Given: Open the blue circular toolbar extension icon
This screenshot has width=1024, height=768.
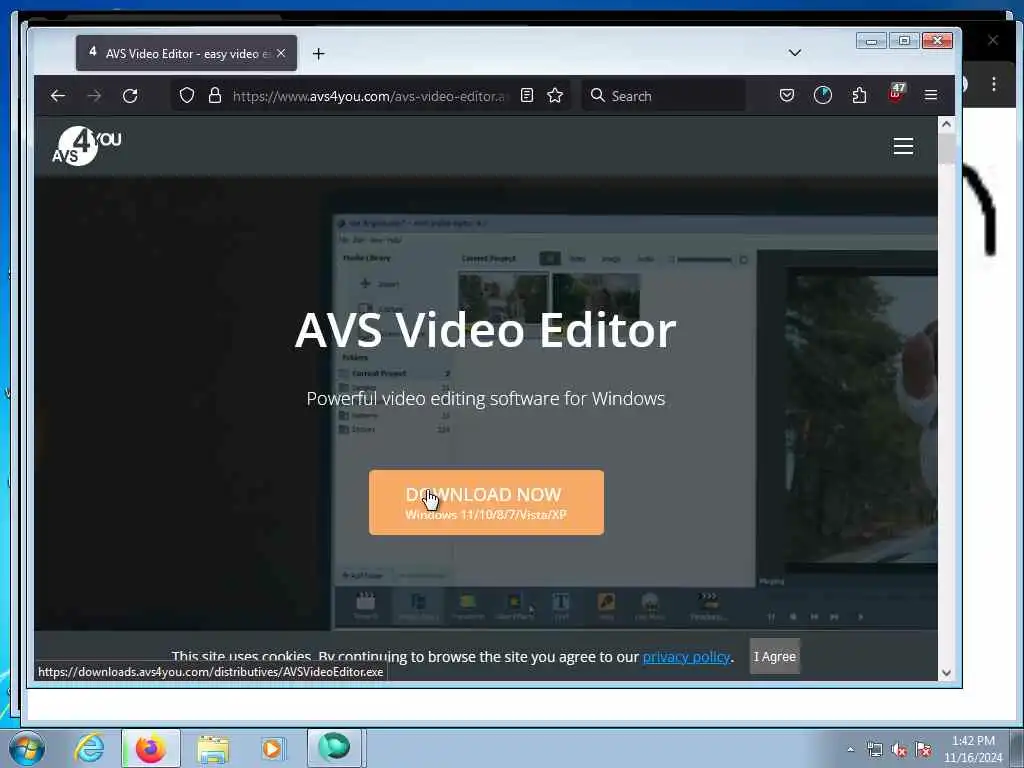Looking at the screenshot, I should pyautogui.click(x=823, y=95).
